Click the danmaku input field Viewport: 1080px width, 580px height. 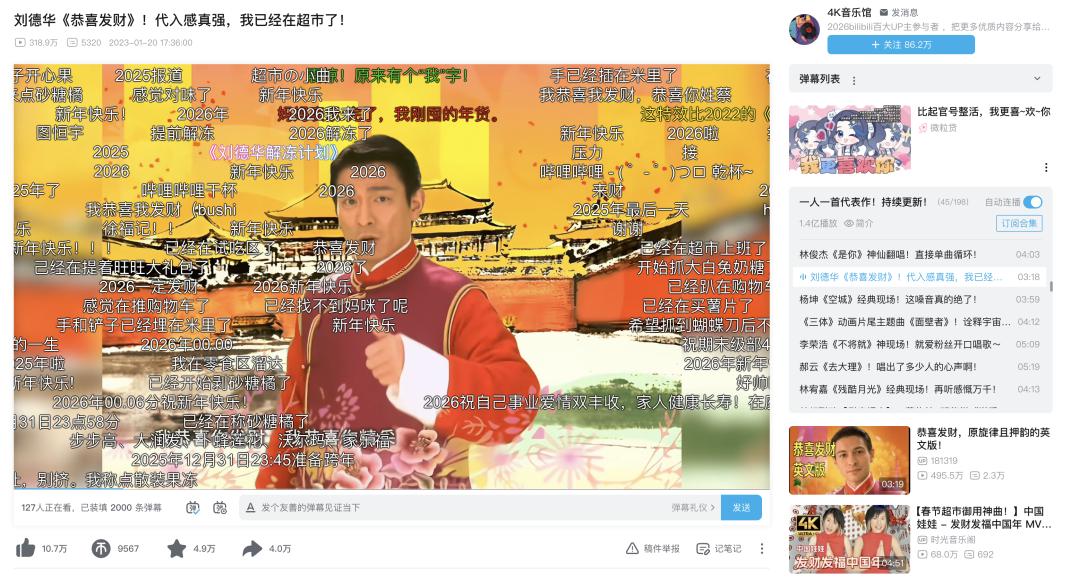(455, 508)
